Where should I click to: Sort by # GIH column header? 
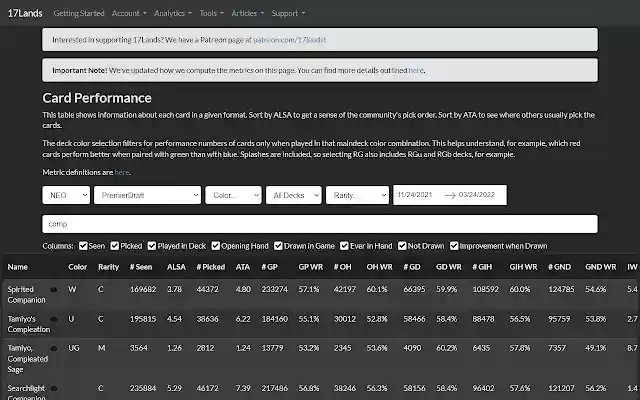[x=482, y=267]
